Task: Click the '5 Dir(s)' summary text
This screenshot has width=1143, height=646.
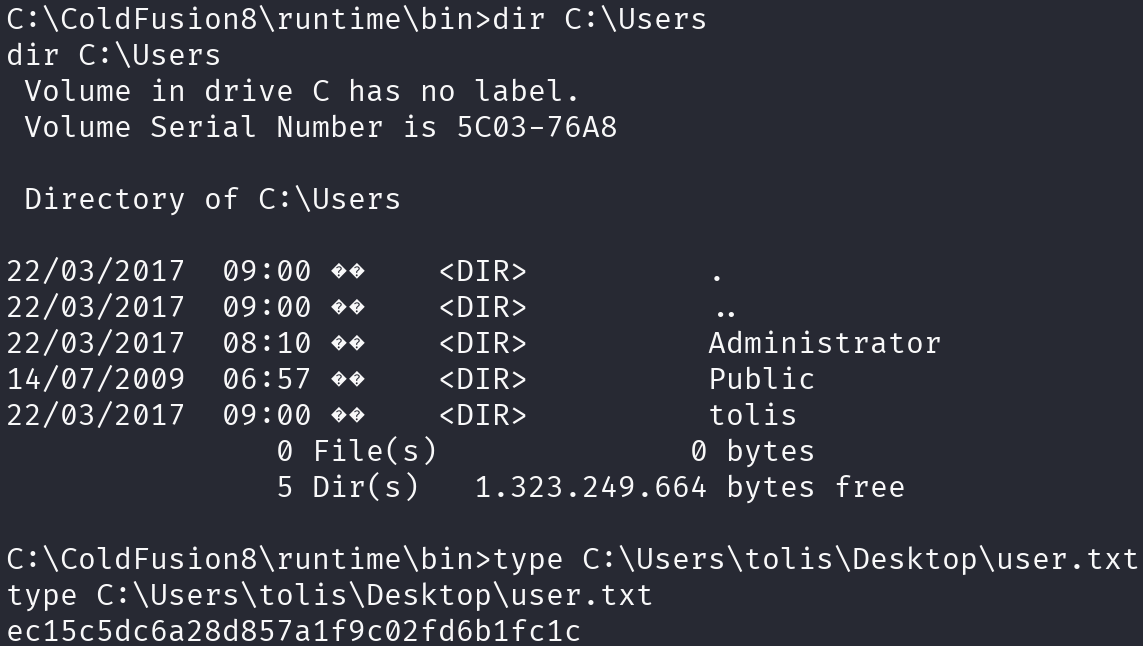Action: tap(348, 486)
